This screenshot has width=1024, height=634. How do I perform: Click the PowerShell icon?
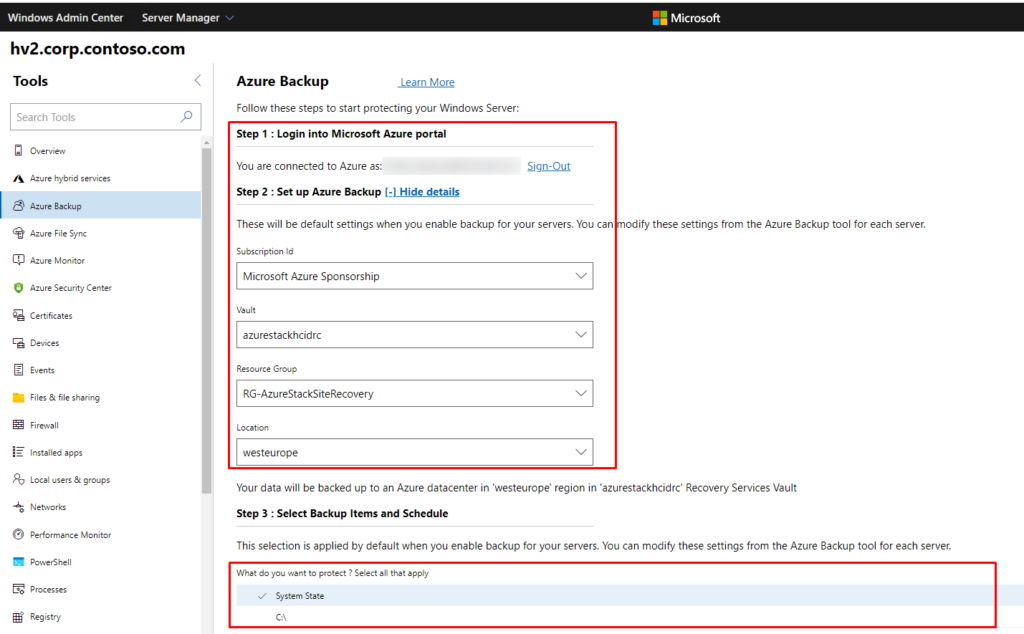click(x=18, y=562)
